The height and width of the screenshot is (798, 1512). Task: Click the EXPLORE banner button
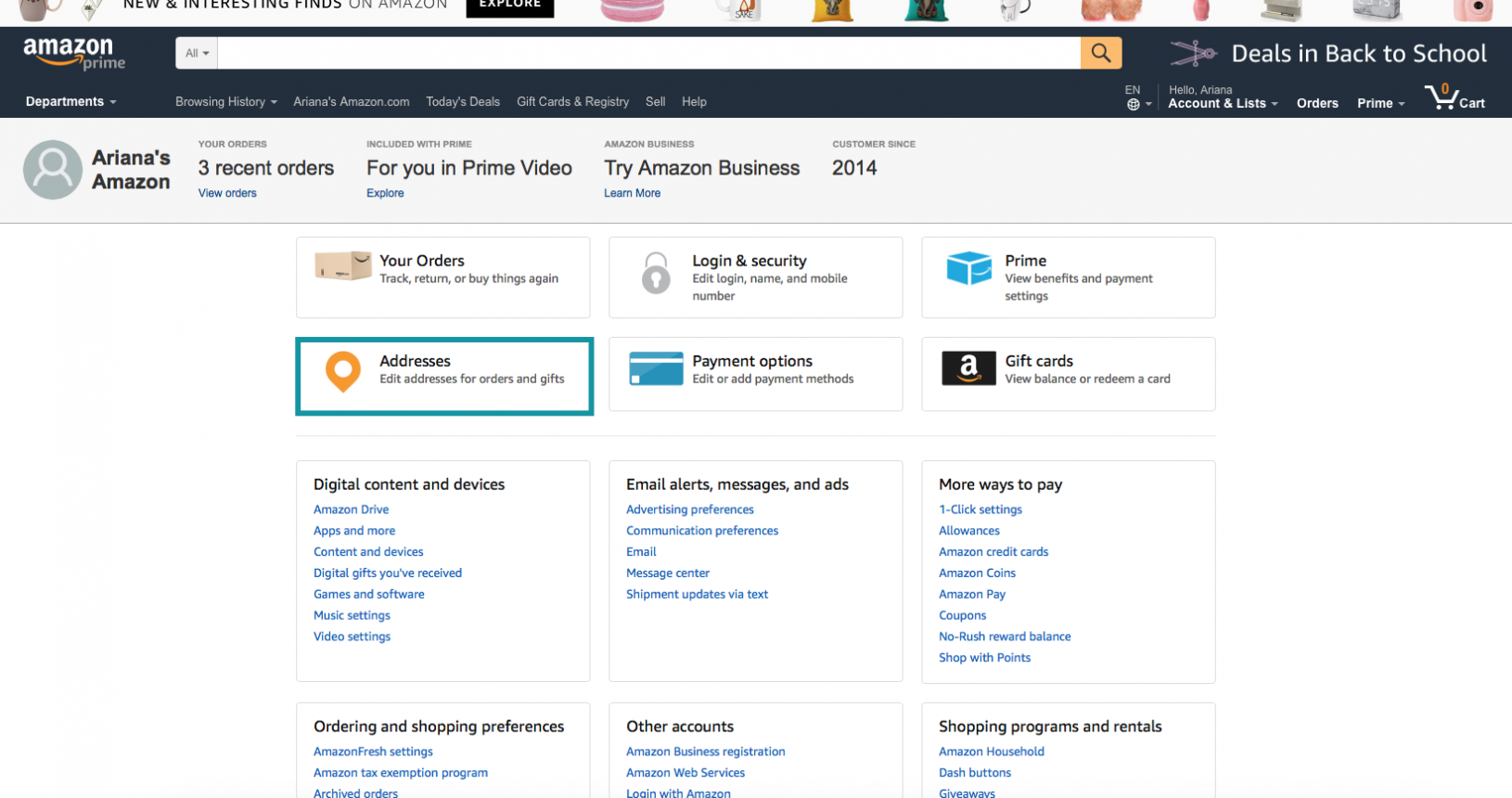[x=510, y=7]
